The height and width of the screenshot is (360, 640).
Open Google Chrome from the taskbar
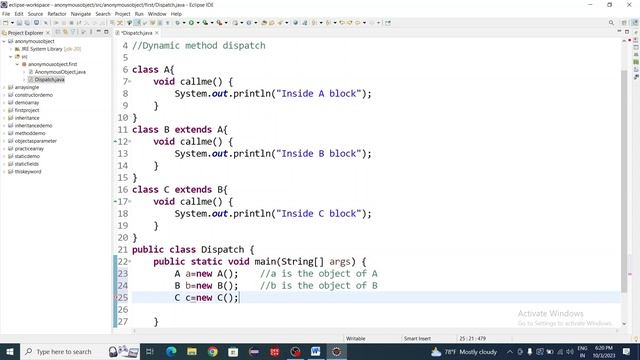click(x=212, y=351)
